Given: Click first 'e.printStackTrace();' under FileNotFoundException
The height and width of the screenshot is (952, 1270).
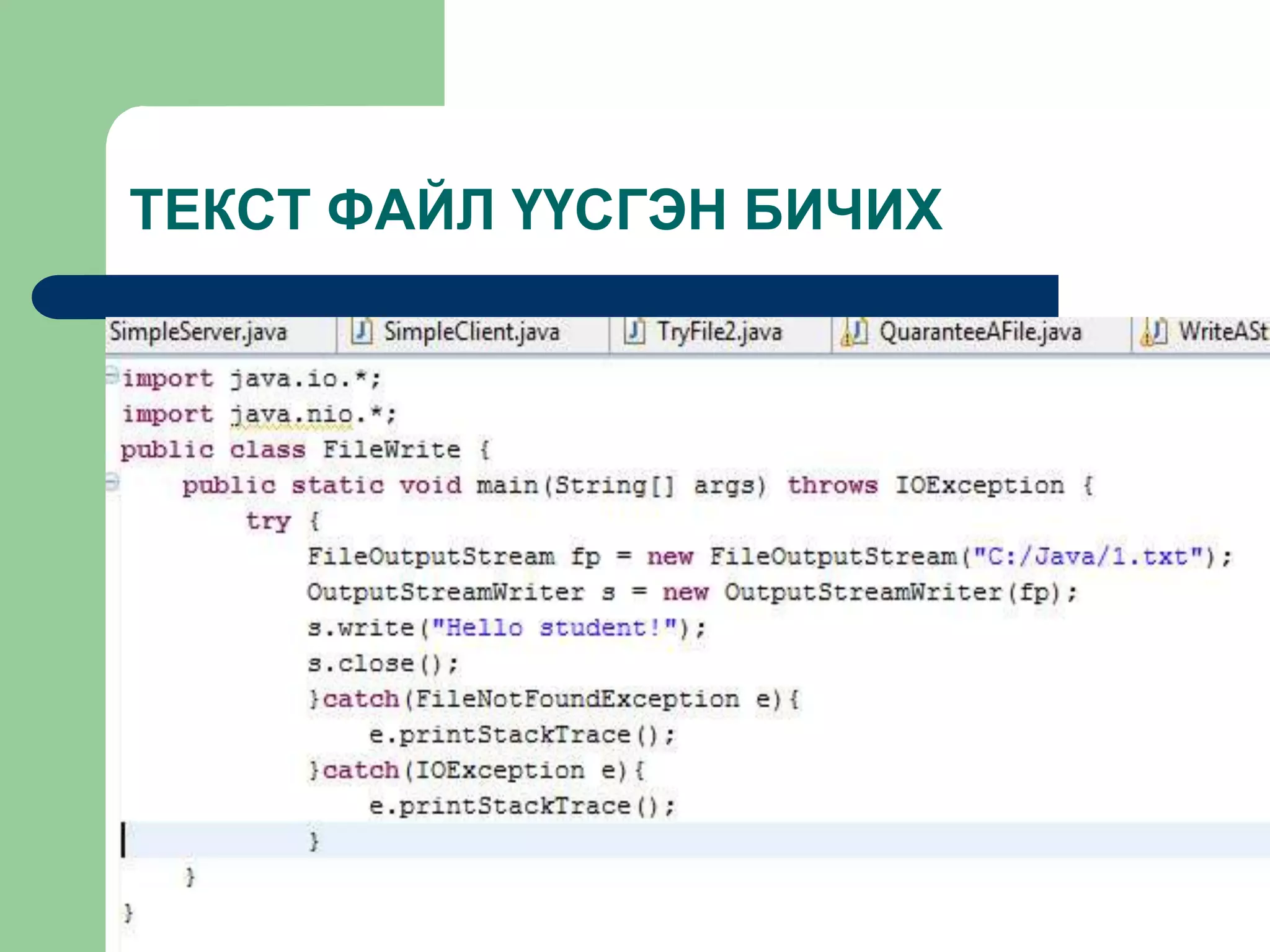Looking at the screenshot, I should (x=522, y=735).
